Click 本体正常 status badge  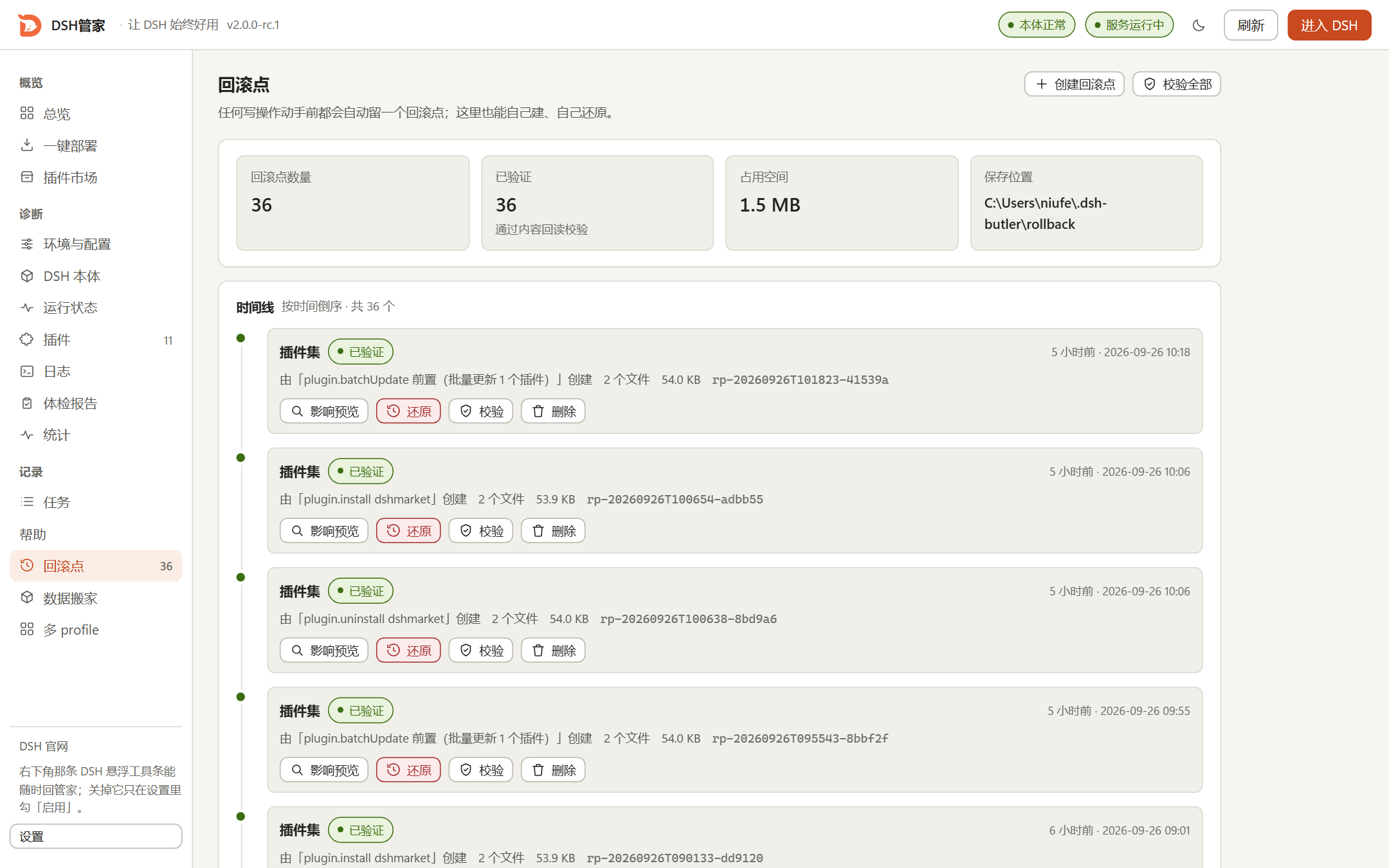tap(1037, 25)
